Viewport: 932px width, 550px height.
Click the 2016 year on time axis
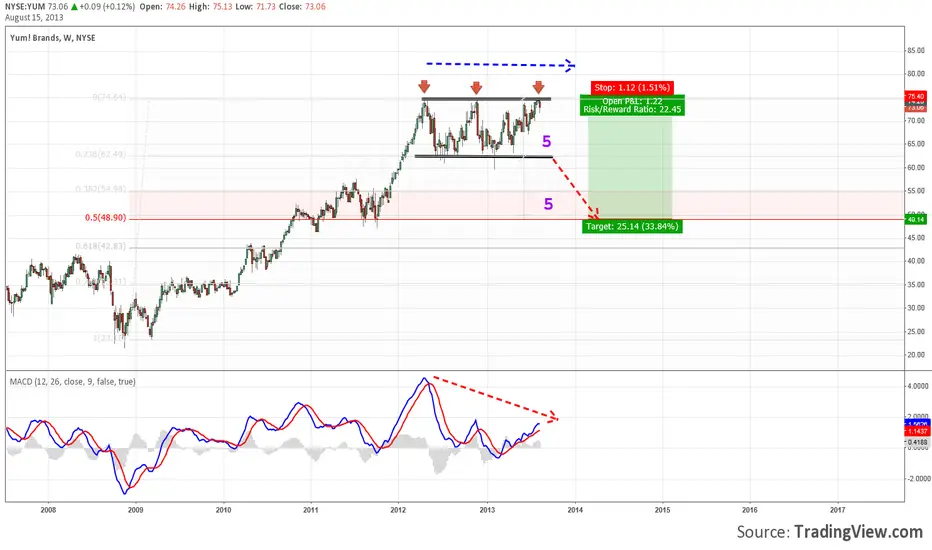point(750,510)
